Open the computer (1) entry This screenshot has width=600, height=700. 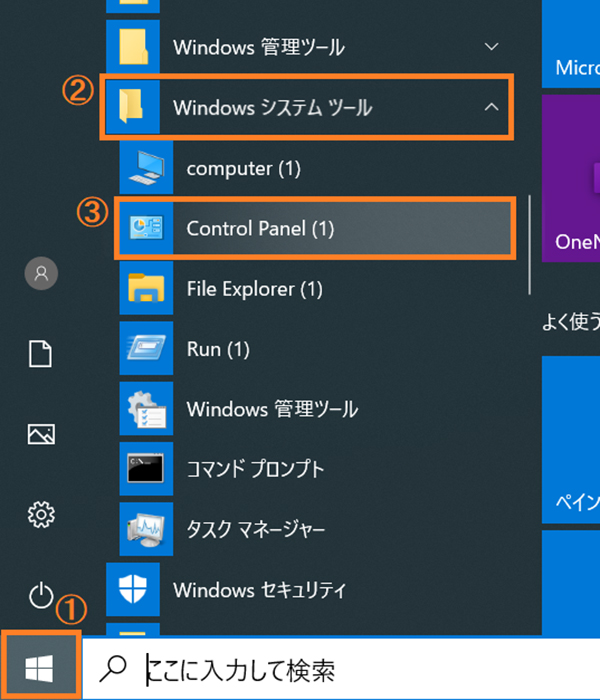pos(243,169)
